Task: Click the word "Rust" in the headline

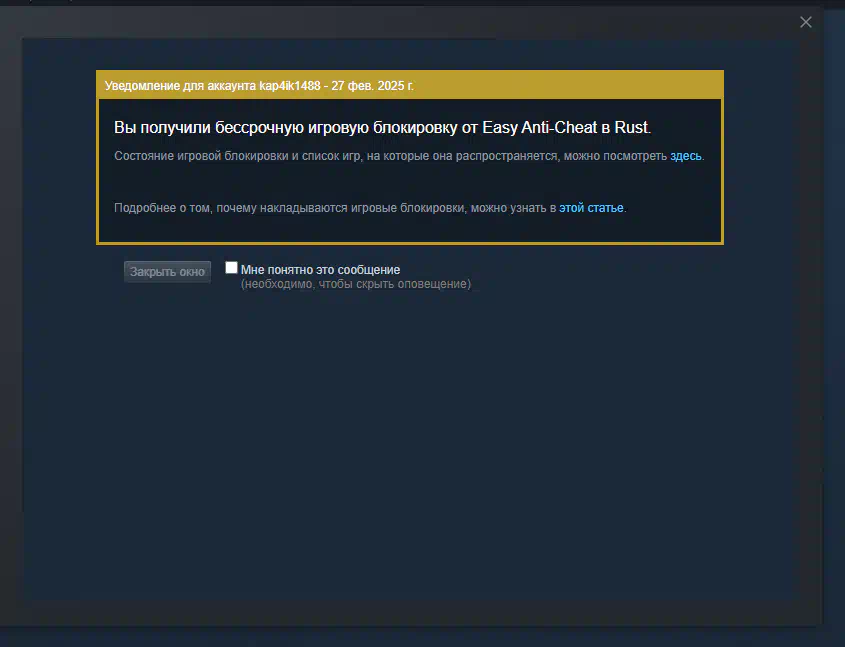Action: pos(631,128)
